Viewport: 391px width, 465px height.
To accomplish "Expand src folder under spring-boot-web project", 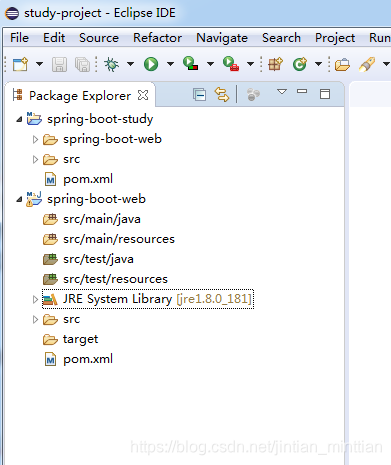I will coord(35,319).
